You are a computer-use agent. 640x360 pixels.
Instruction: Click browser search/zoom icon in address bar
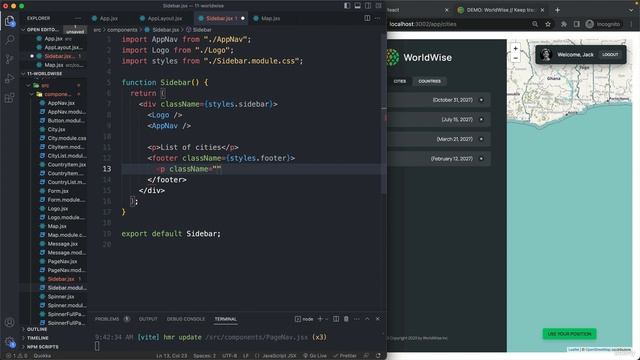[x=535, y=24]
